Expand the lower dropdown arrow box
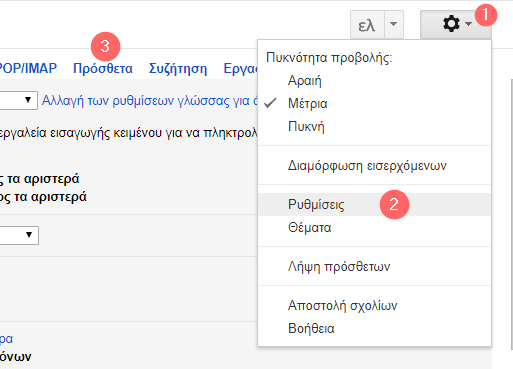 pos(19,235)
